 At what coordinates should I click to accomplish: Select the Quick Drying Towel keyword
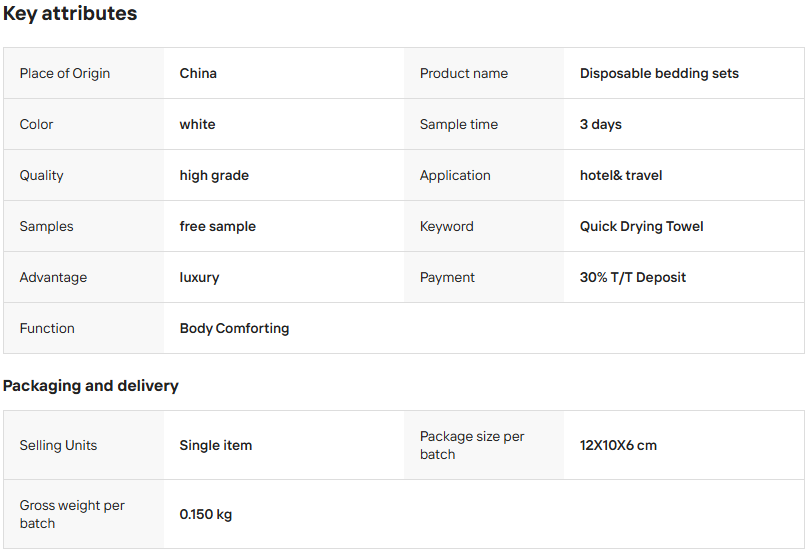[642, 226]
